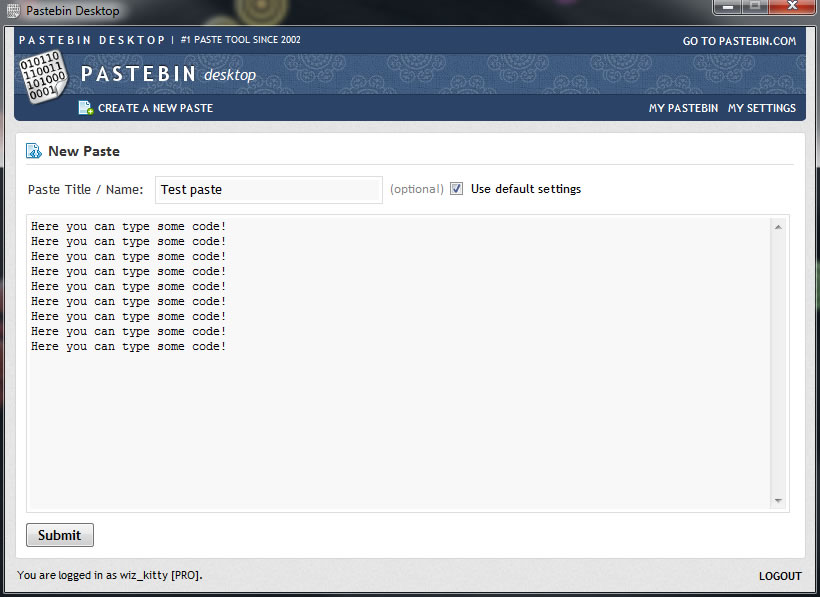Follow the Go to Pastebin.com link
Image resolution: width=820 pixels, height=597 pixels.
pos(739,41)
